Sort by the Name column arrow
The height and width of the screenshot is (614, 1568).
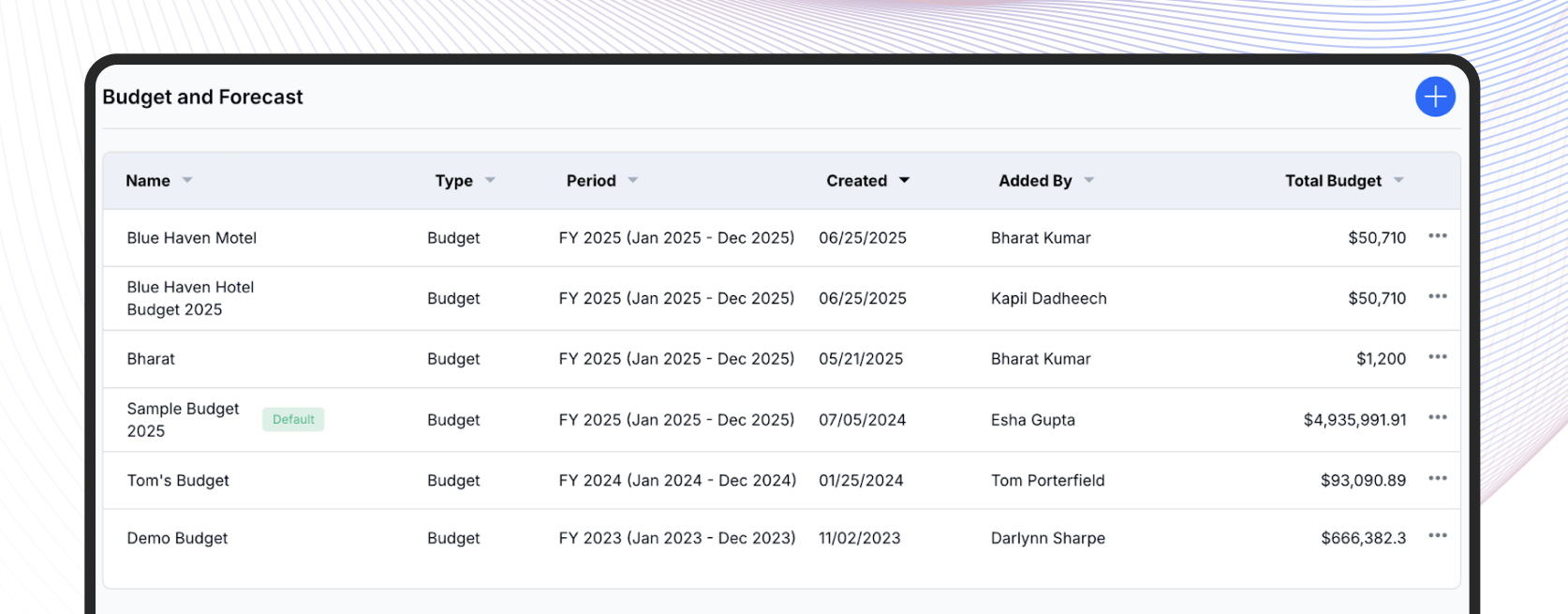coord(187,180)
